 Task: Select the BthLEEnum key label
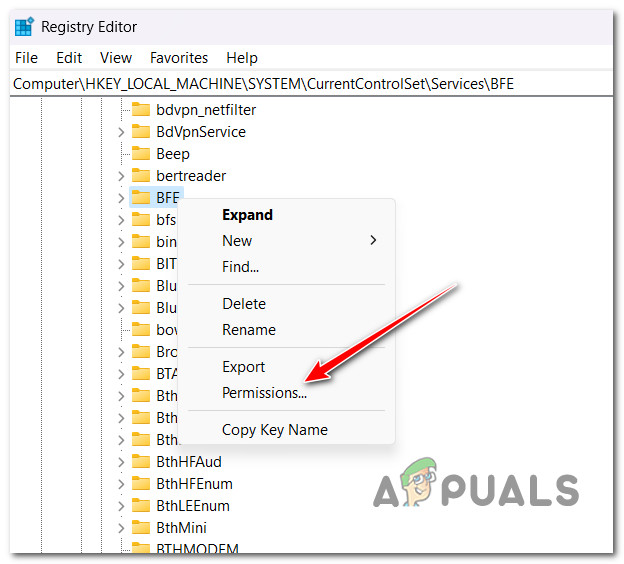(193, 506)
